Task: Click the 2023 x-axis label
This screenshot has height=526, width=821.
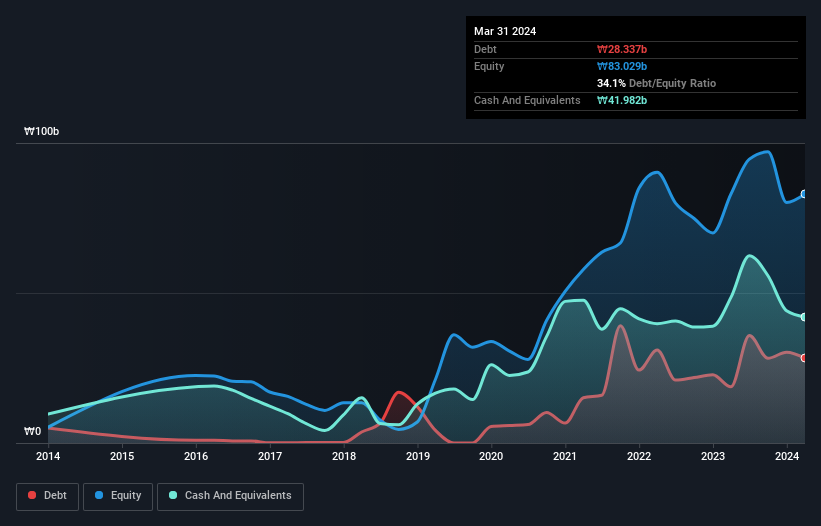Action: (x=713, y=456)
